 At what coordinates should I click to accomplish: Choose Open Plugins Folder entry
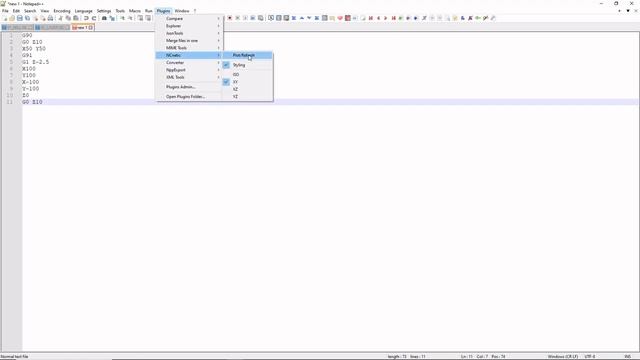click(189, 97)
